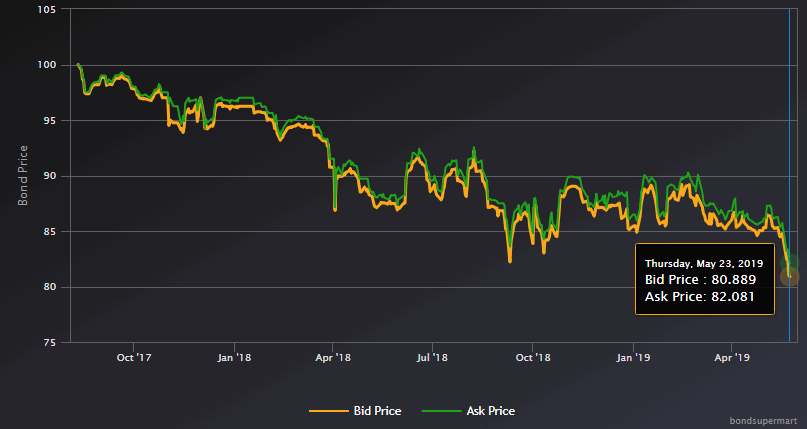Click the highlighted May 23, 2019 data point marker
807x429 pixels.
[790, 277]
